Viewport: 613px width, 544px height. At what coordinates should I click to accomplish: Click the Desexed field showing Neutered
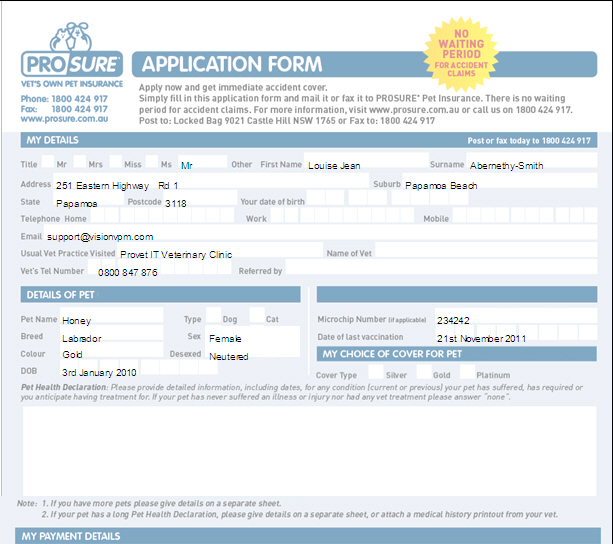click(x=252, y=350)
